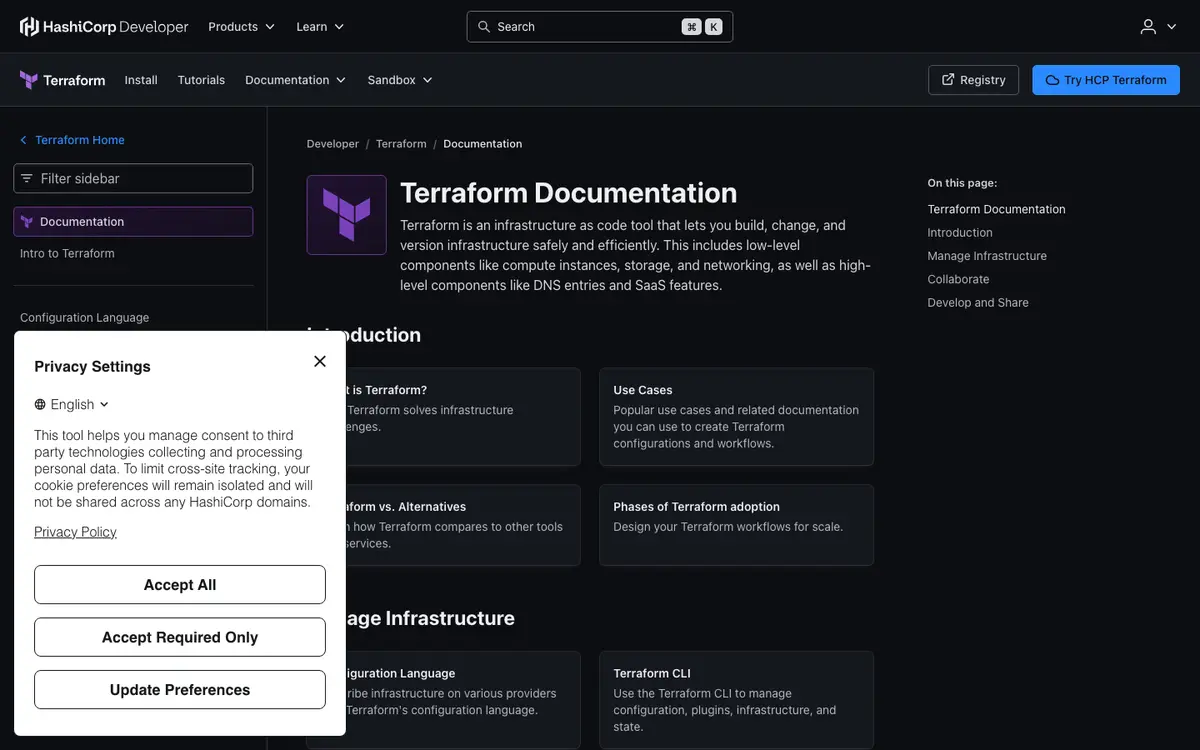This screenshot has width=1200, height=750.
Task: Click the external link icon on Registry
Action: [948, 80]
